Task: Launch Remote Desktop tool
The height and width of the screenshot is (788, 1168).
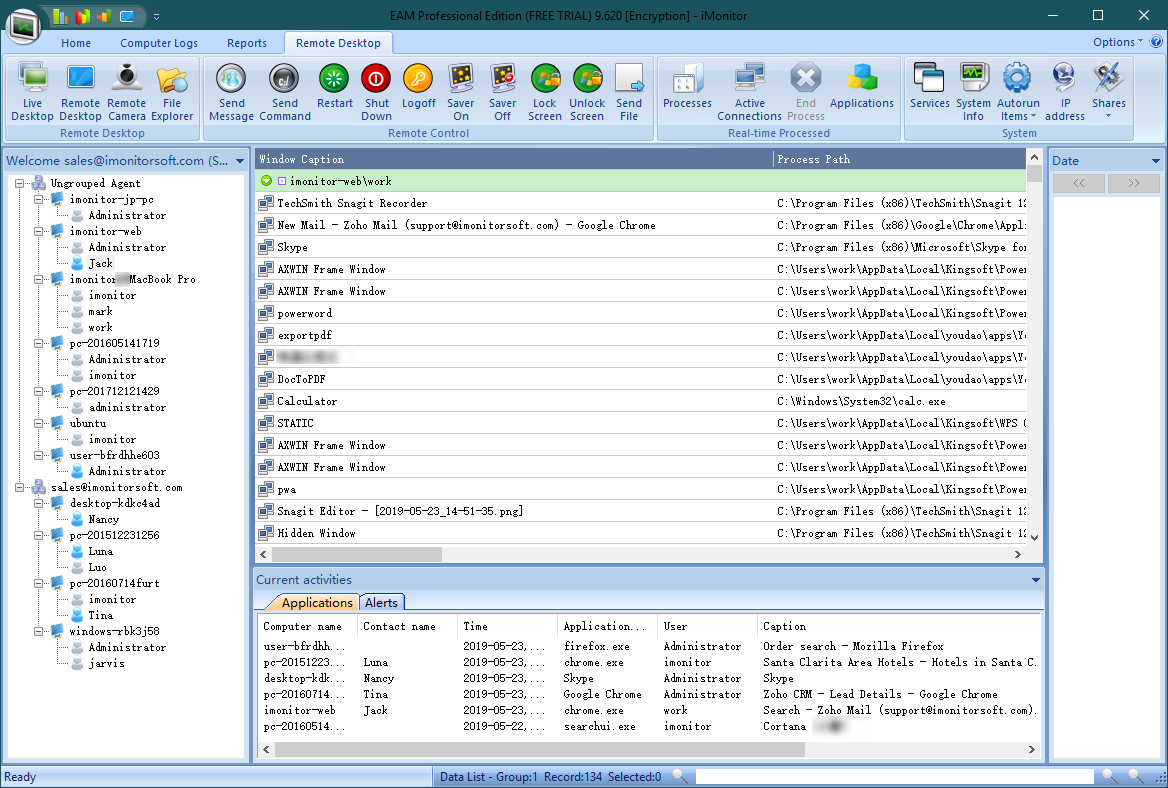Action: (80, 92)
